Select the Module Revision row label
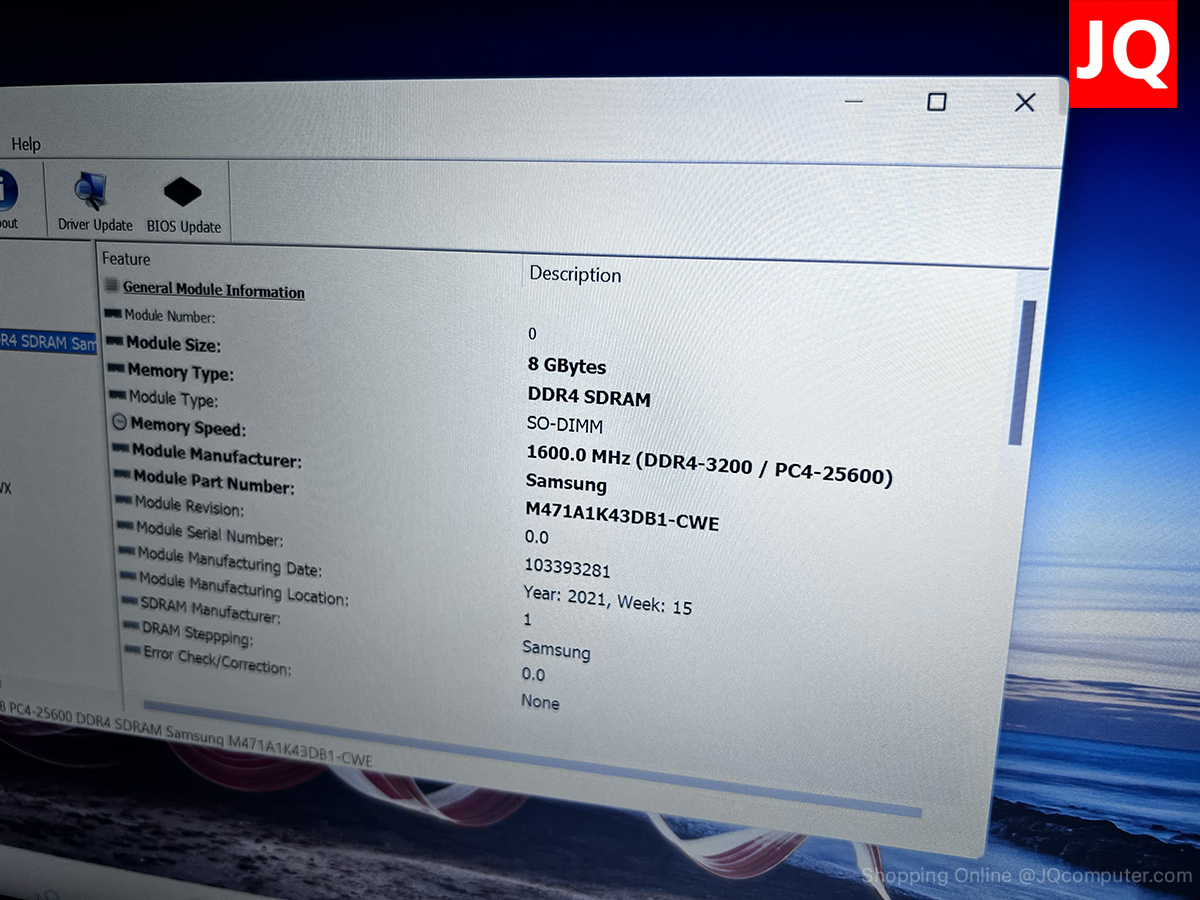The height and width of the screenshot is (900, 1200). pos(190,507)
